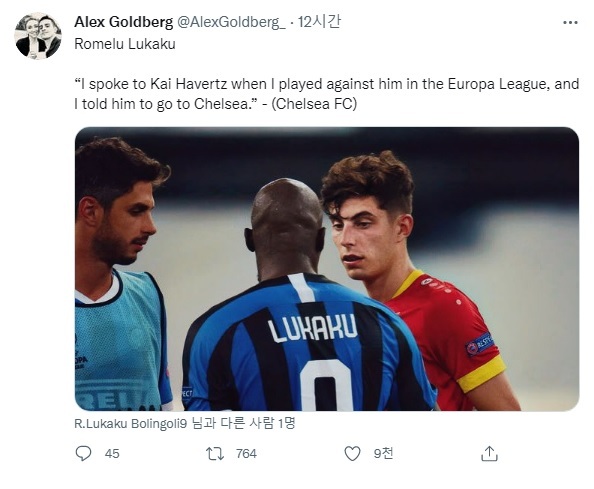The image size is (594, 489).
Task: Open the @AlexGoldberg_ handle link
Action: (x=231, y=22)
